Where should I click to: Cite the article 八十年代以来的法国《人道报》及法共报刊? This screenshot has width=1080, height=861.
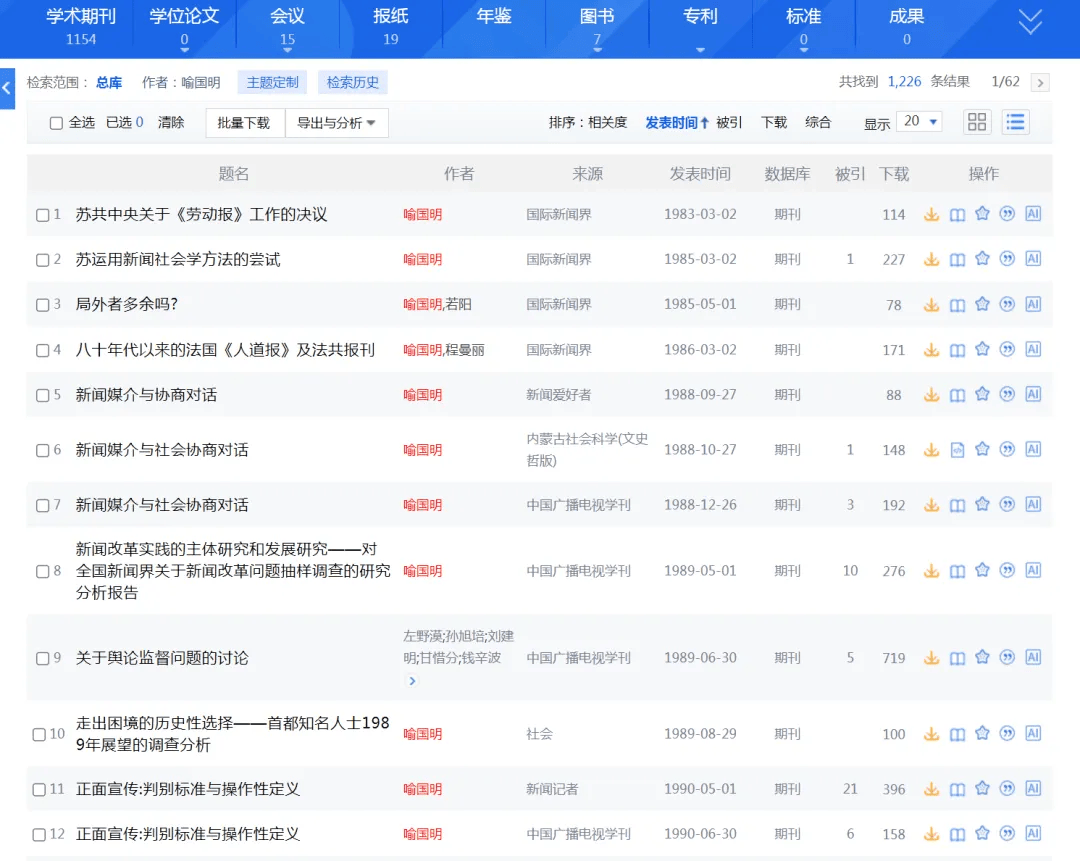1007,350
